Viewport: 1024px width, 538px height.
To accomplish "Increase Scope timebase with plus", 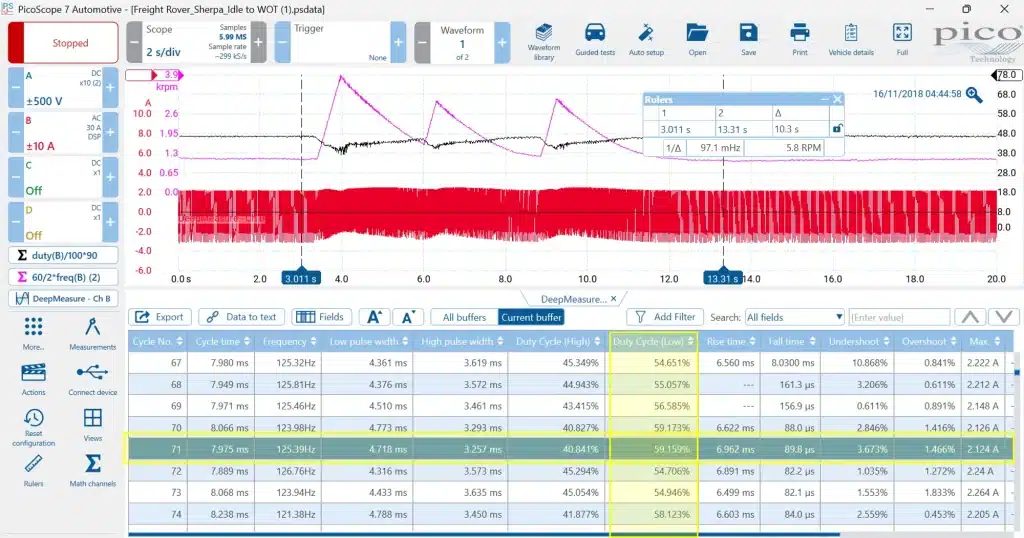I will [x=259, y=42].
